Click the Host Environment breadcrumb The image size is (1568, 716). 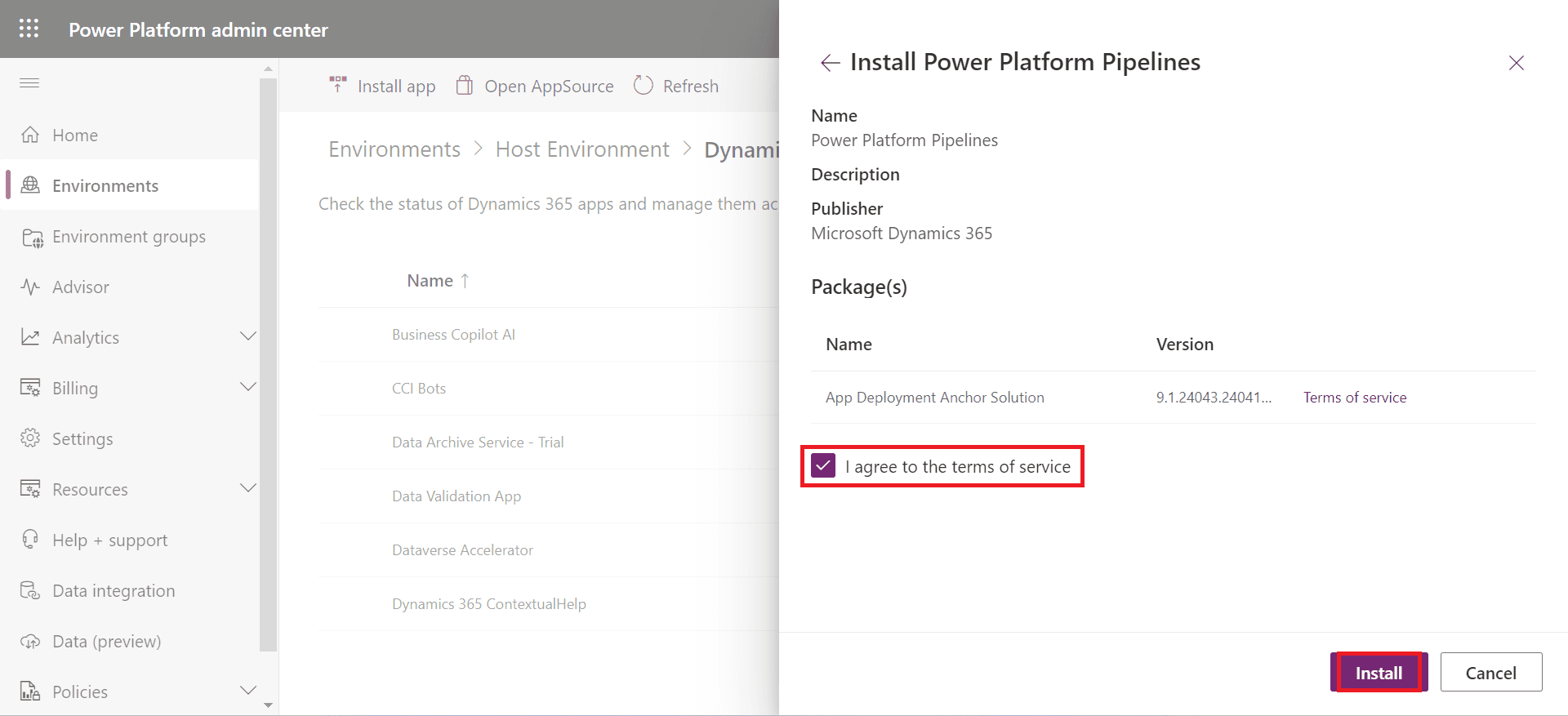[582, 149]
